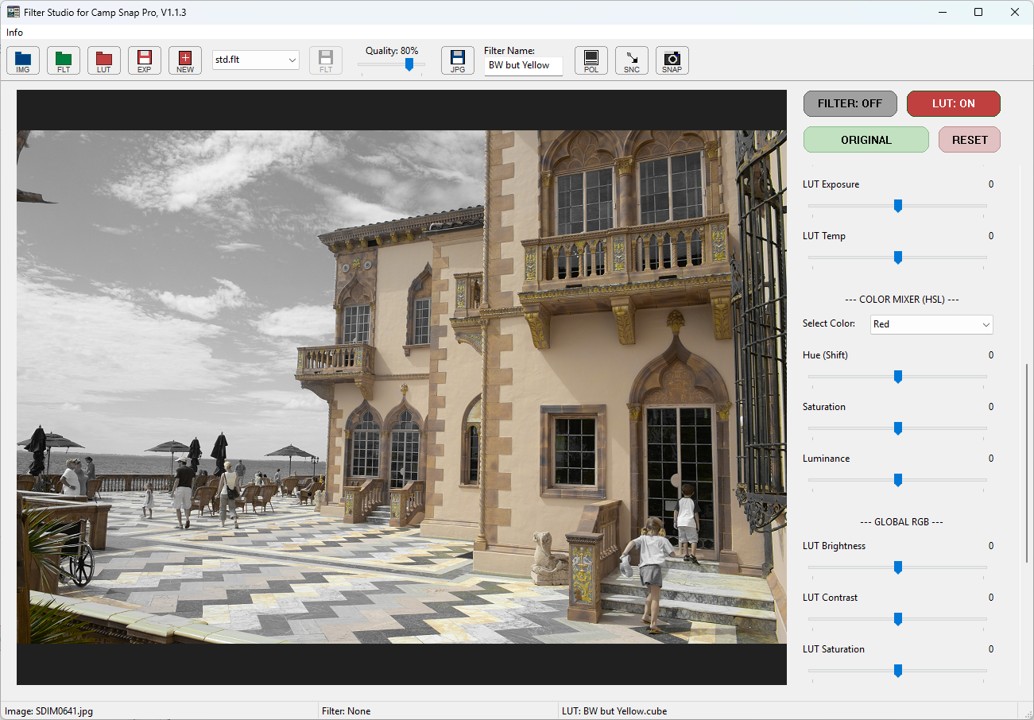Click the EXP export icon
The height and width of the screenshot is (720, 1034).
144,60
